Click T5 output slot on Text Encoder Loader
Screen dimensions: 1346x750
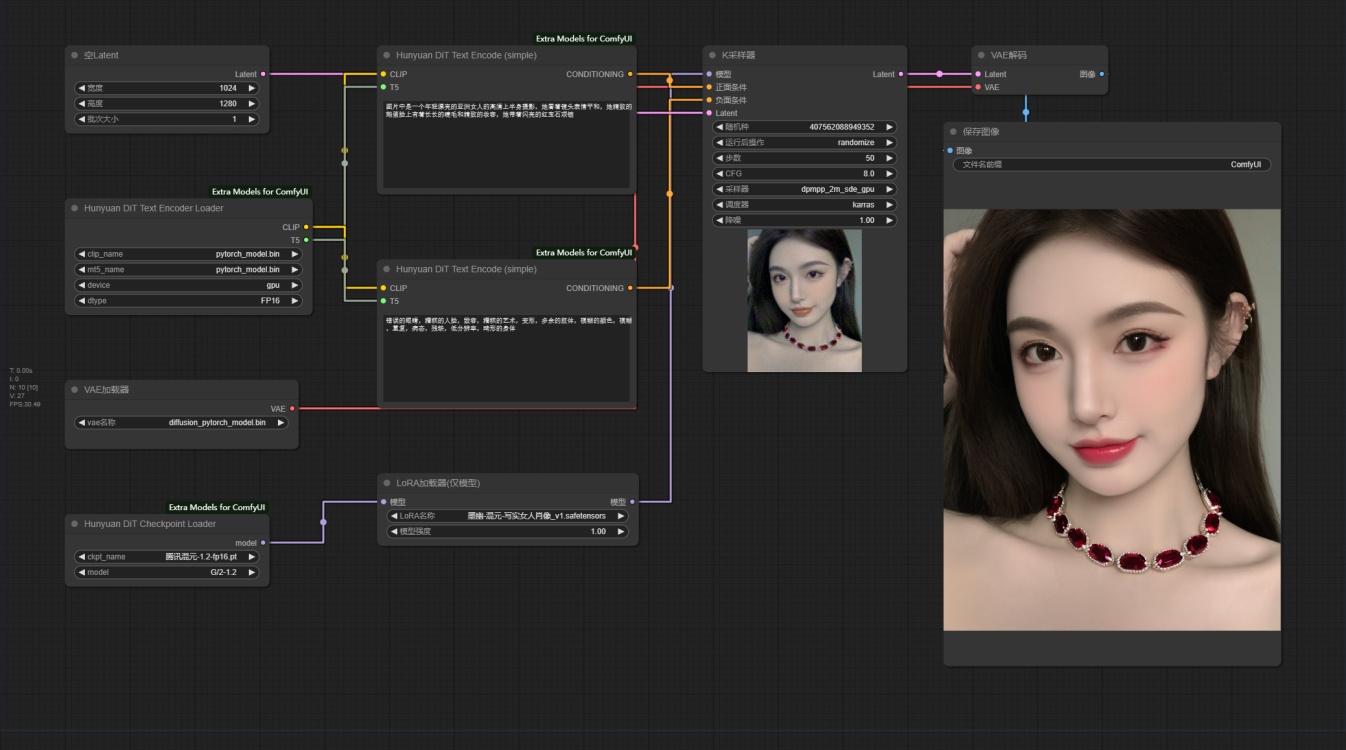[x=306, y=240]
